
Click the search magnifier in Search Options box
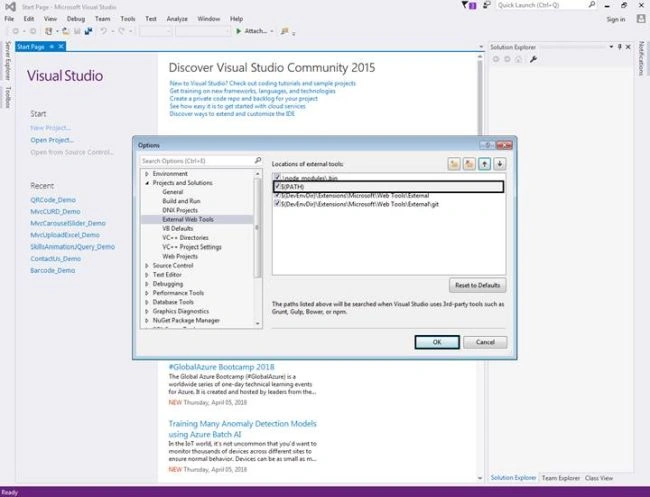point(257,160)
